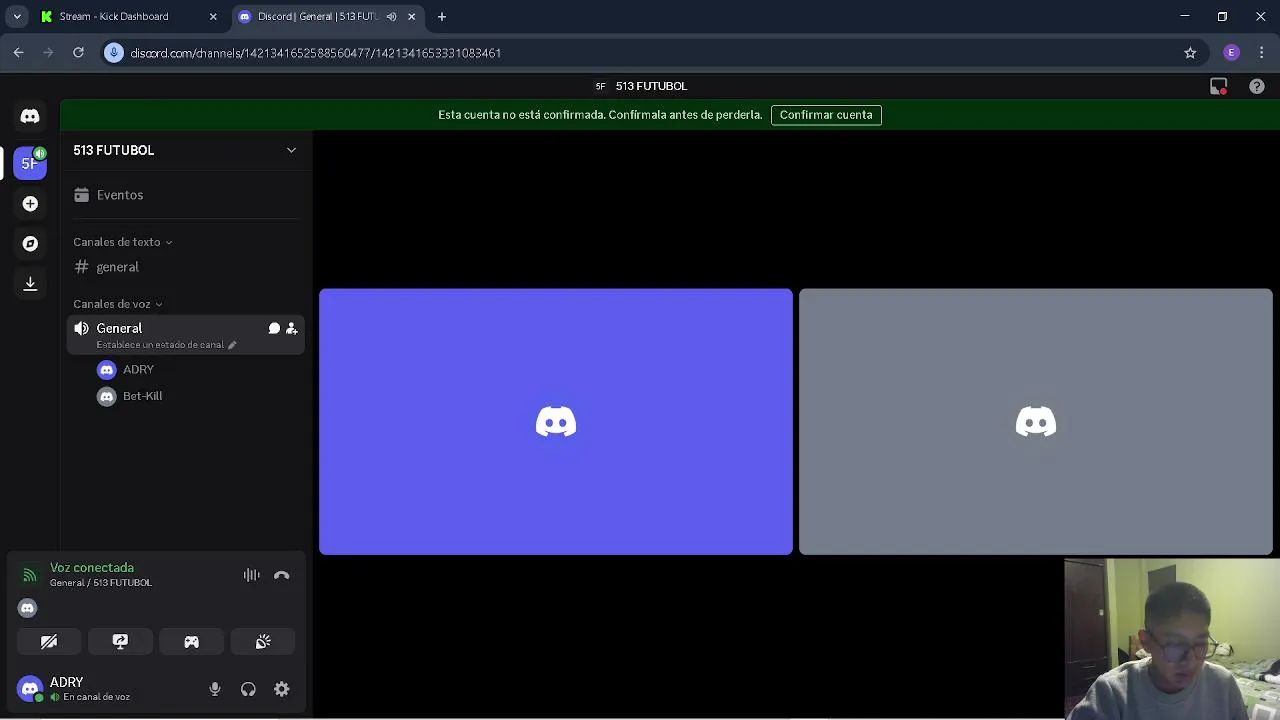
Task: Click General / 513 FUTUBOL link
Action: tap(101, 583)
